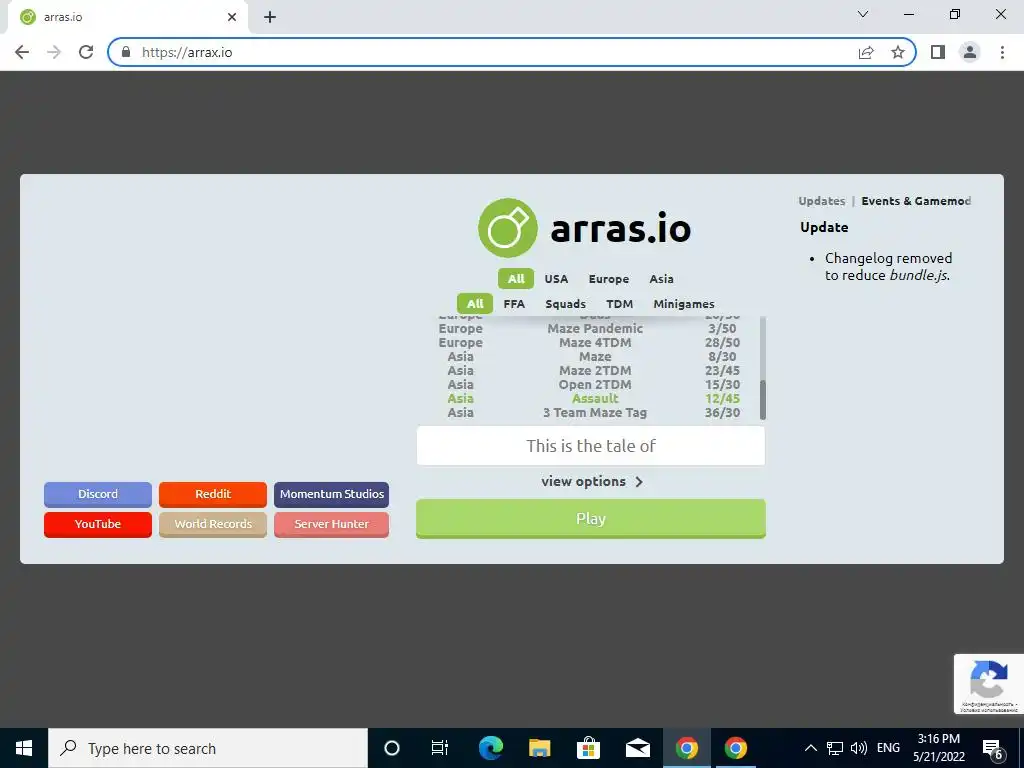1024x768 pixels.
Task: Share this page via address bar icon
Action: pos(866,52)
